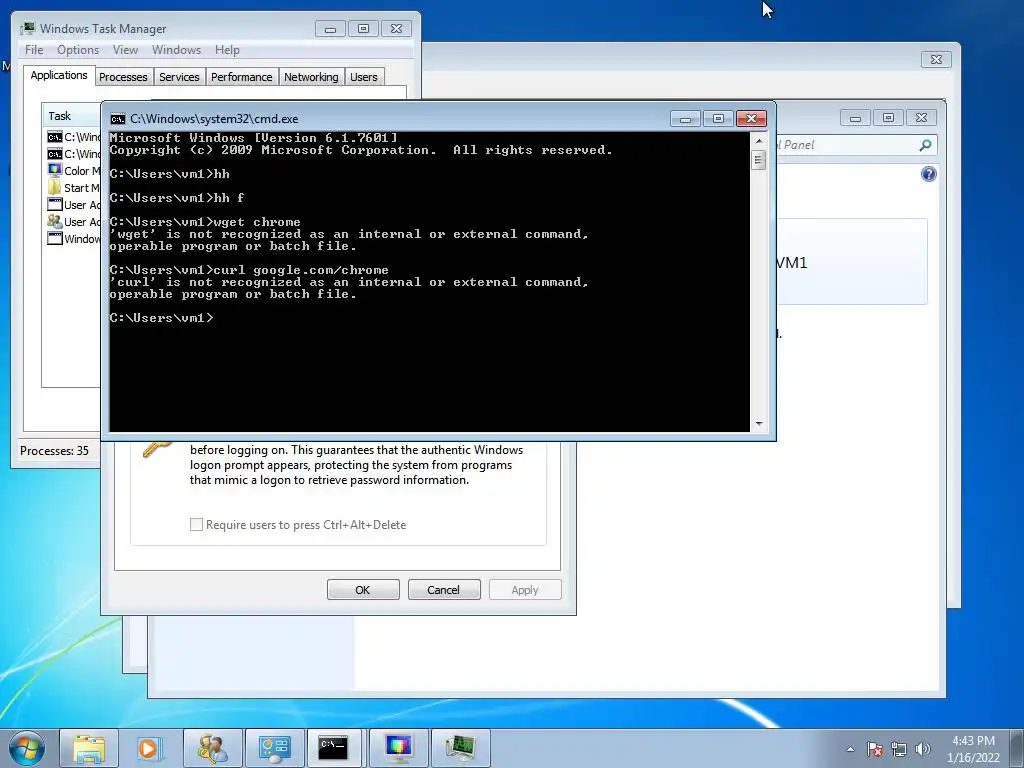
Task: Launch Windows Media Player from taskbar
Action: [148, 748]
